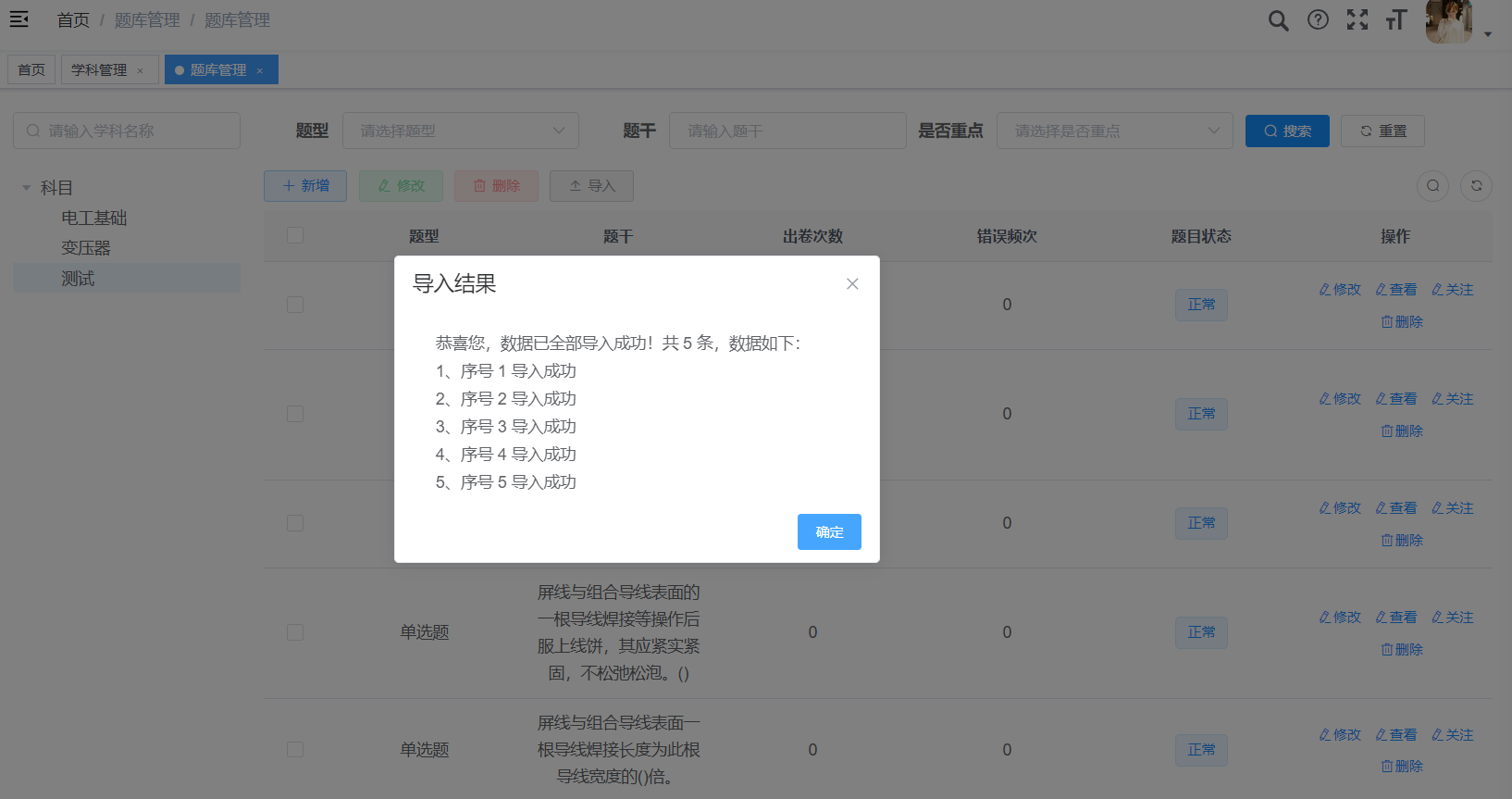This screenshot has height=799, width=1512.
Task: Select checkbox for the last 单选题 row
Action: pos(295,749)
